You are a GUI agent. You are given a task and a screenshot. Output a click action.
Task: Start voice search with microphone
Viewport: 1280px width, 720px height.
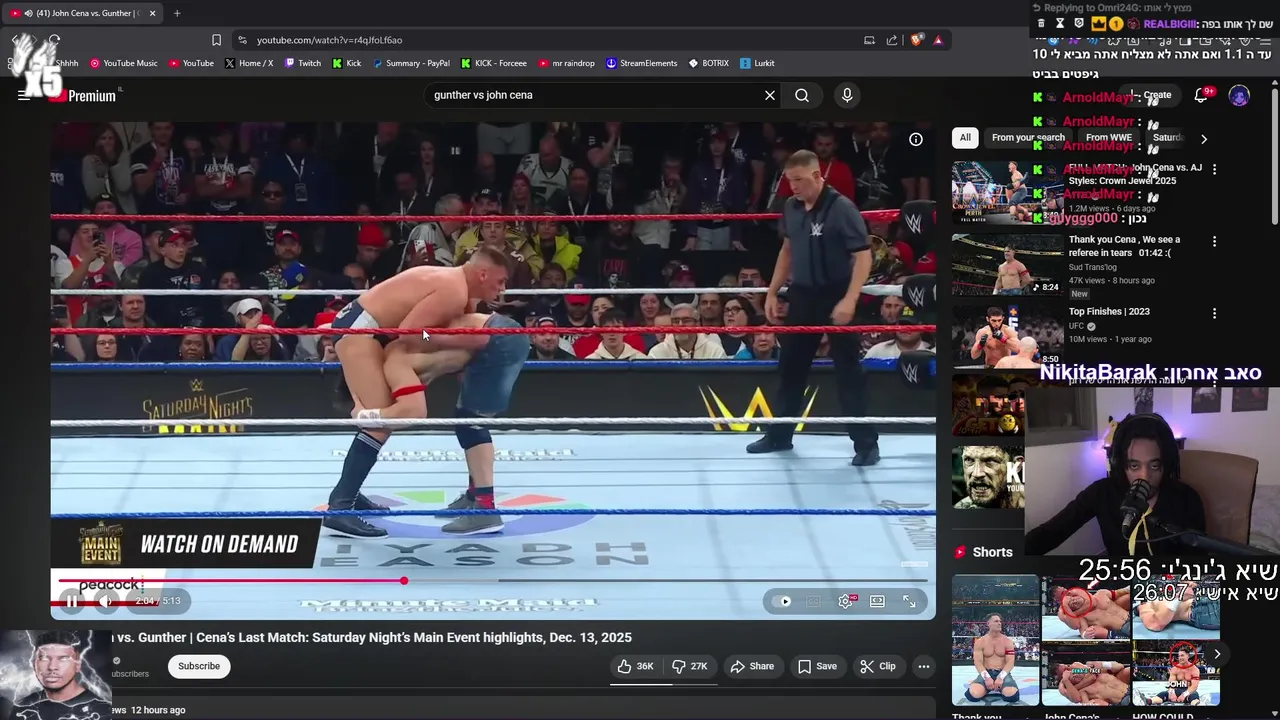coord(847,95)
